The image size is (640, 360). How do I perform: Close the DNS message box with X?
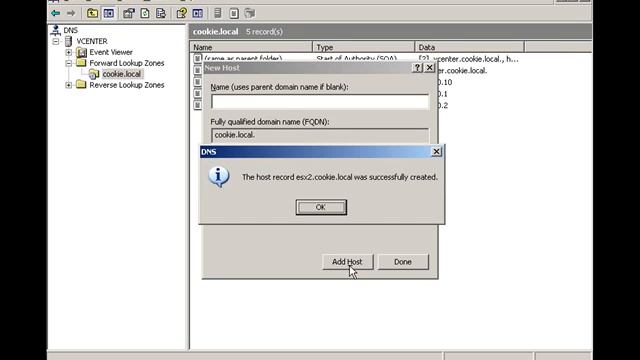[436, 152]
